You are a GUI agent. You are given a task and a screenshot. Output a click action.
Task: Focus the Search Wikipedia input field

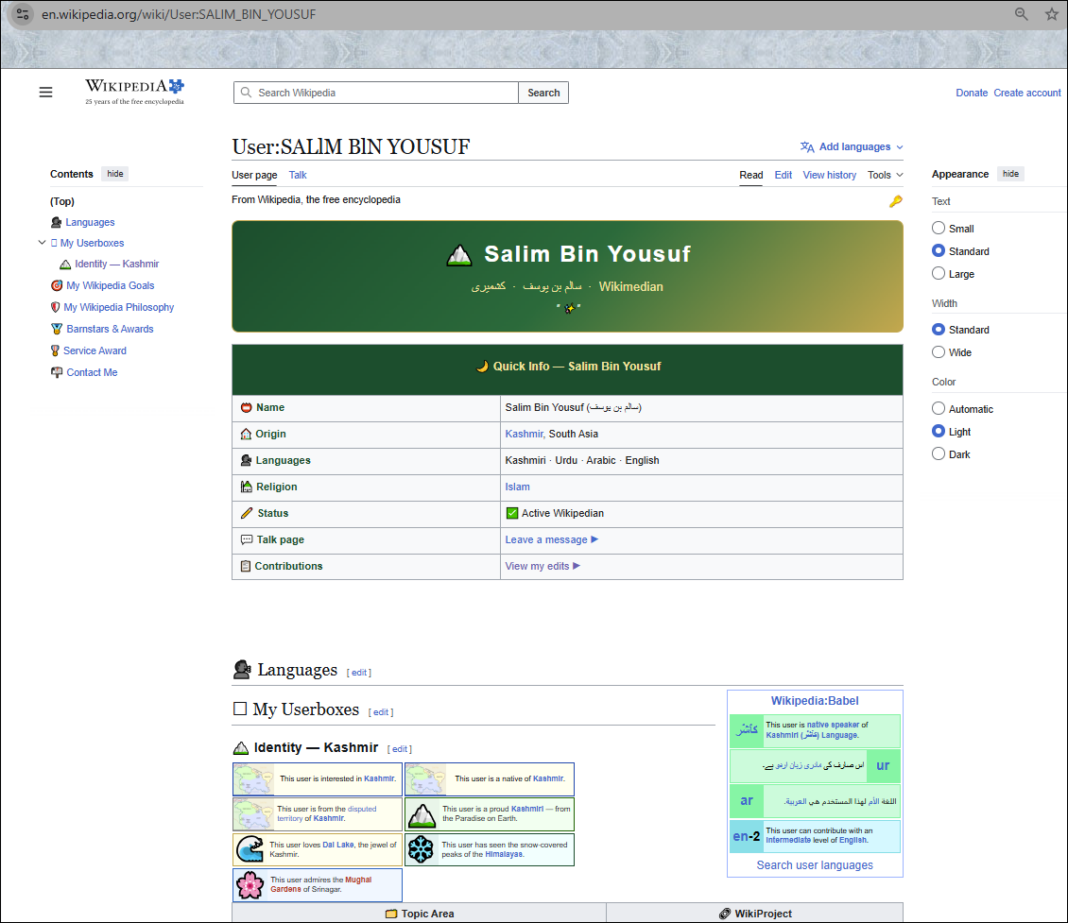pos(376,93)
